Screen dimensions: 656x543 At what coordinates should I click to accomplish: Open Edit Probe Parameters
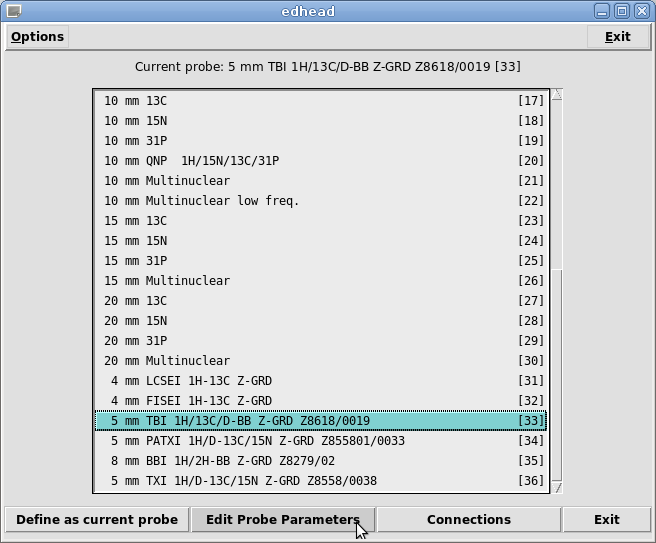[x=282, y=520]
